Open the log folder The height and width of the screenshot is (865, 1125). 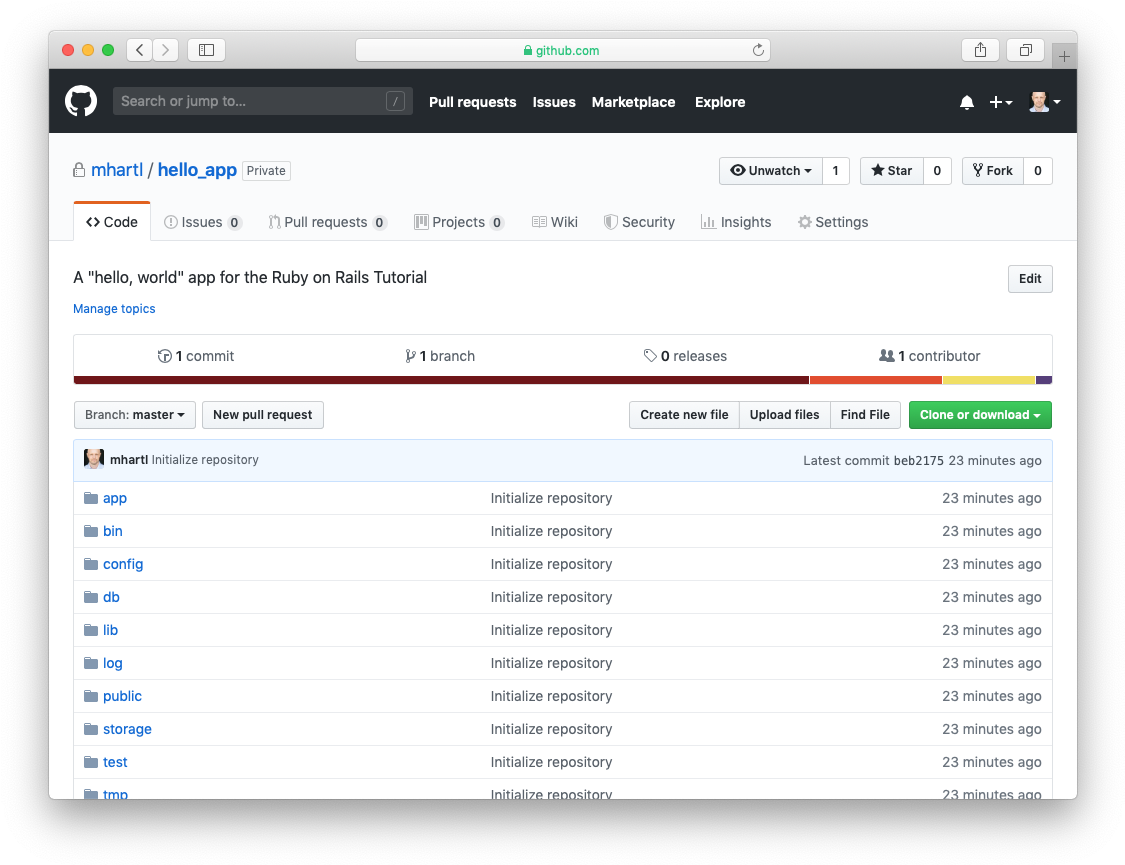click(113, 663)
